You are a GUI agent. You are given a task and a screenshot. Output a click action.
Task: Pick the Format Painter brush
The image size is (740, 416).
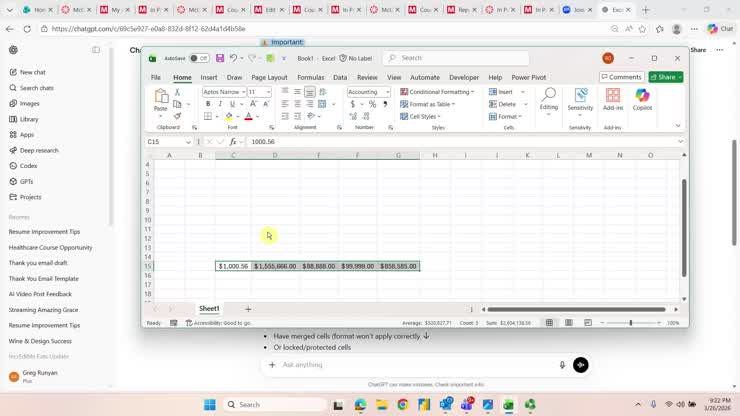click(177, 116)
